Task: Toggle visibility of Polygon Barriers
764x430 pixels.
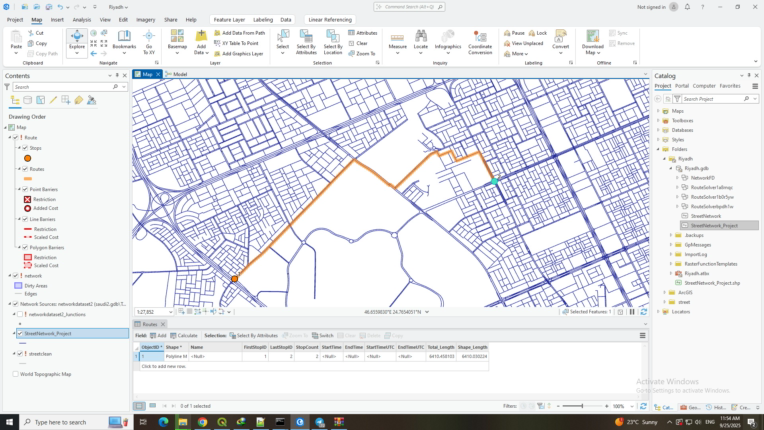Action: pos(25,247)
